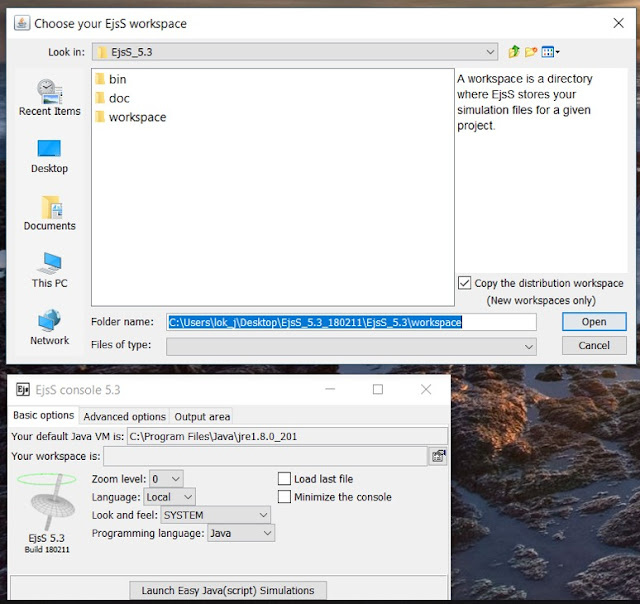Enable Load last file checkbox
Screen dimensions: 640x604
coord(284,479)
